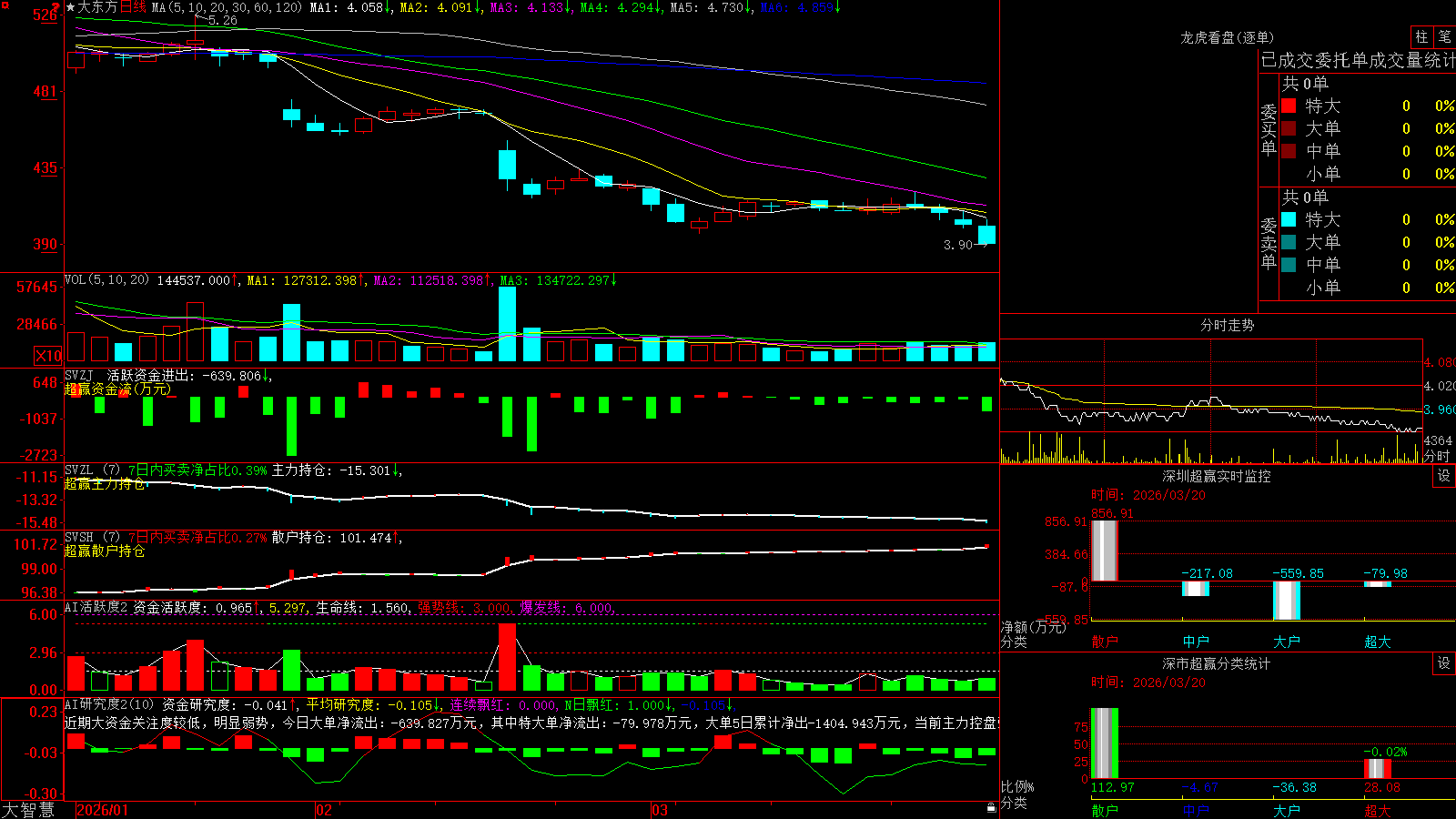Click the dark red 中单 buy order swatch
Screen dimensions: 1456x819
(1289, 151)
